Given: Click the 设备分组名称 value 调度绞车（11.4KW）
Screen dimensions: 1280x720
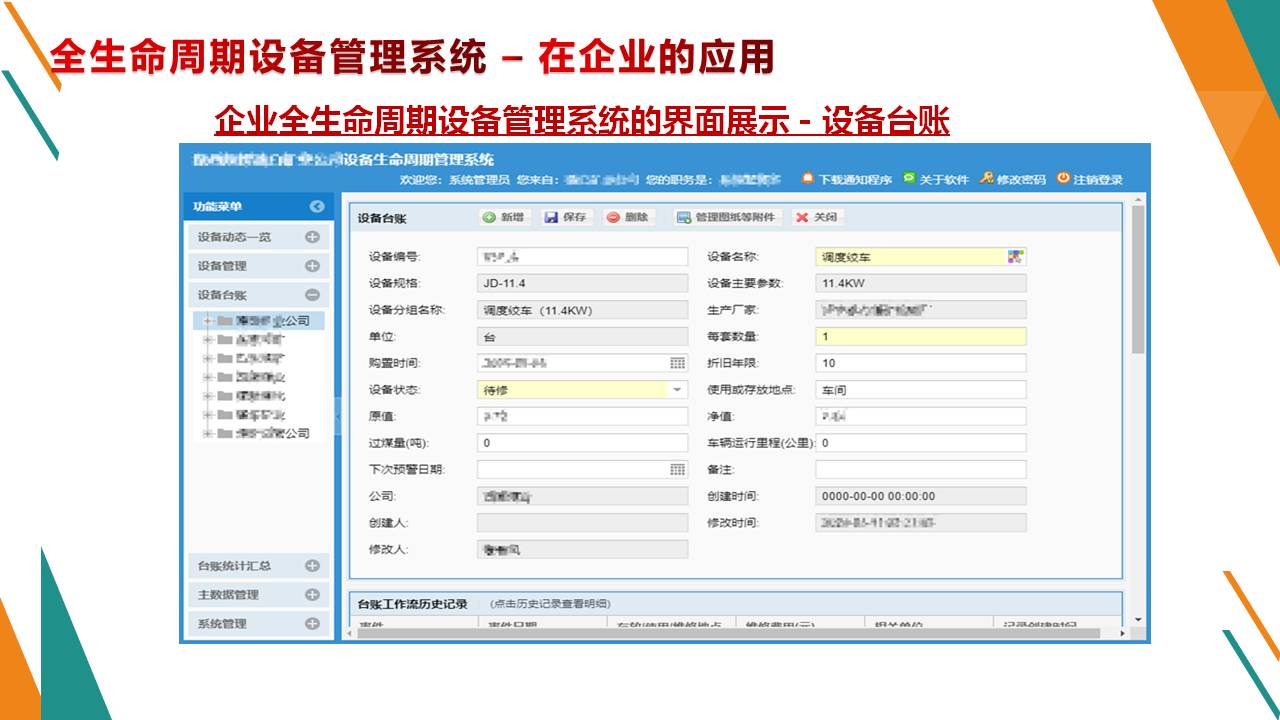Looking at the screenshot, I should (x=582, y=310).
